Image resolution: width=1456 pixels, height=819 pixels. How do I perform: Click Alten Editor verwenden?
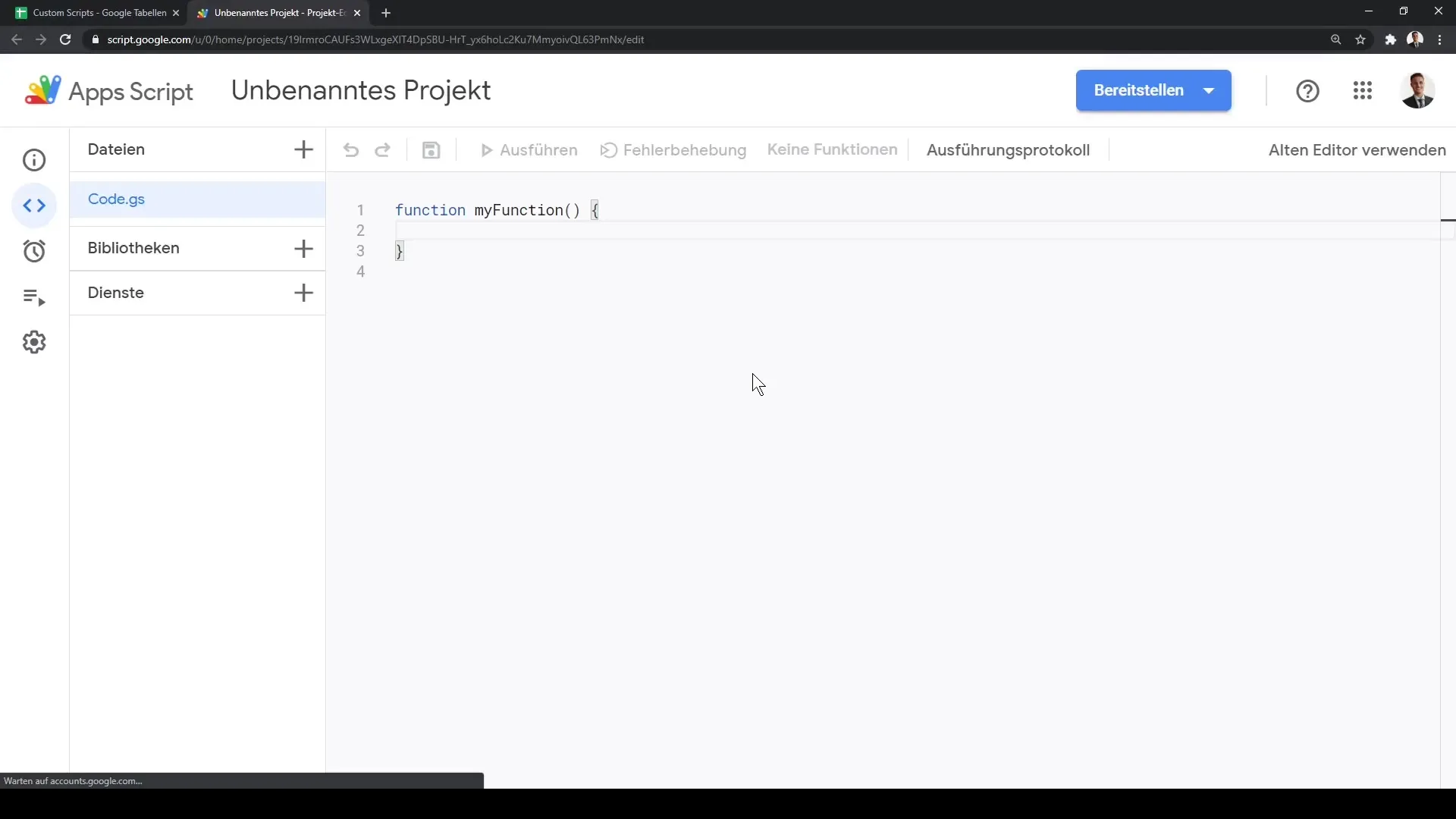click(x=1357, y=150)
